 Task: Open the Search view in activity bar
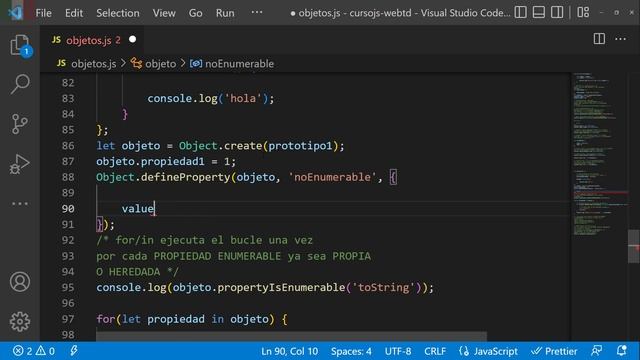pos(20,84)
